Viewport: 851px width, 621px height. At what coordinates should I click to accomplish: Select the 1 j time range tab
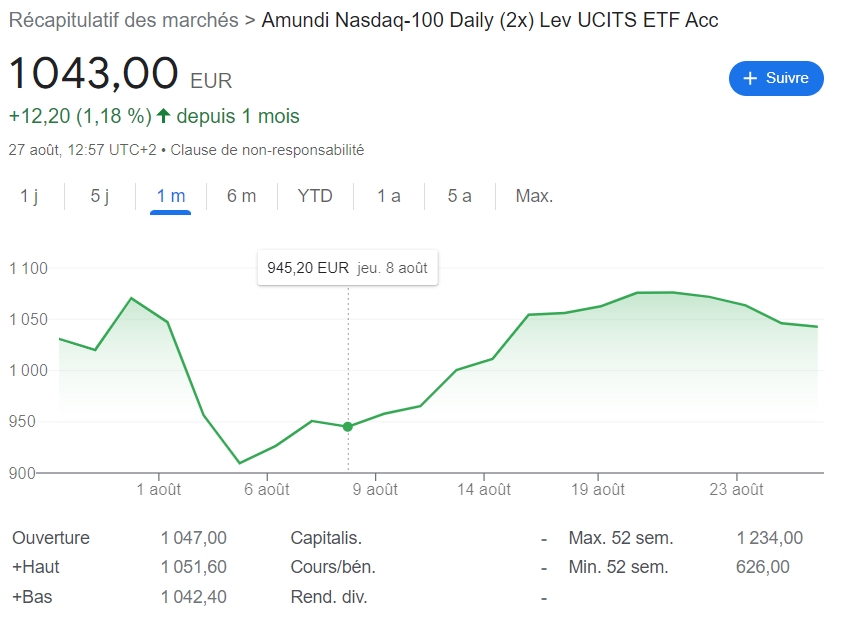(29, 195)
